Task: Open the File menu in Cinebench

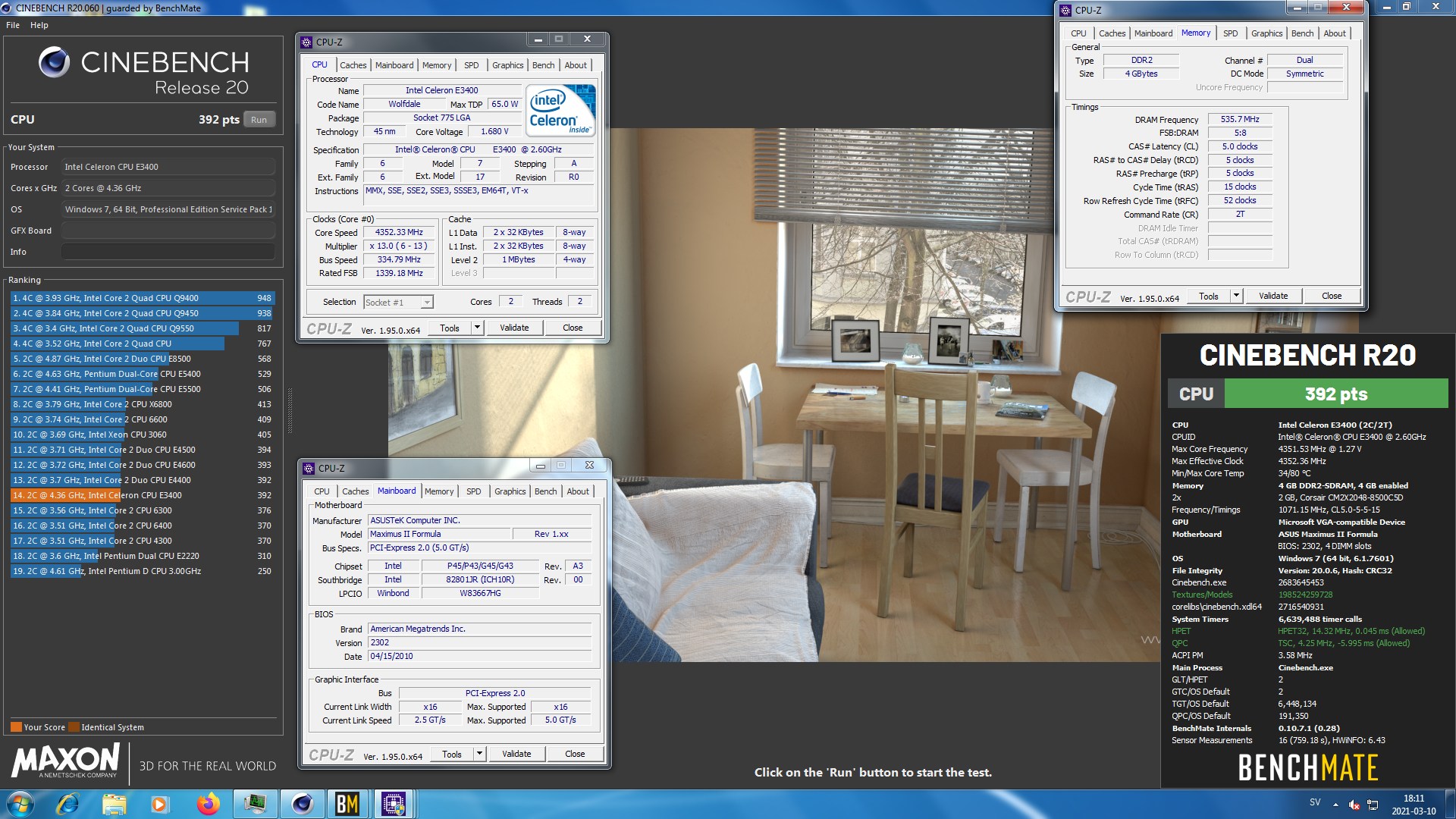Action: pos(13,25)
